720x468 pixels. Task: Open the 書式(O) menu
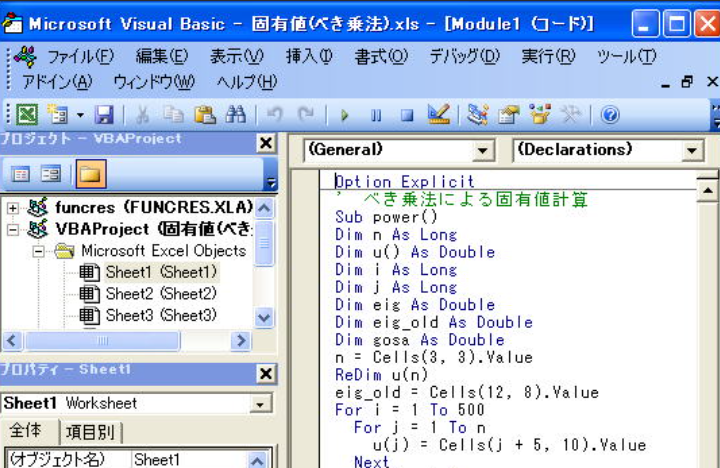[381, 56]
